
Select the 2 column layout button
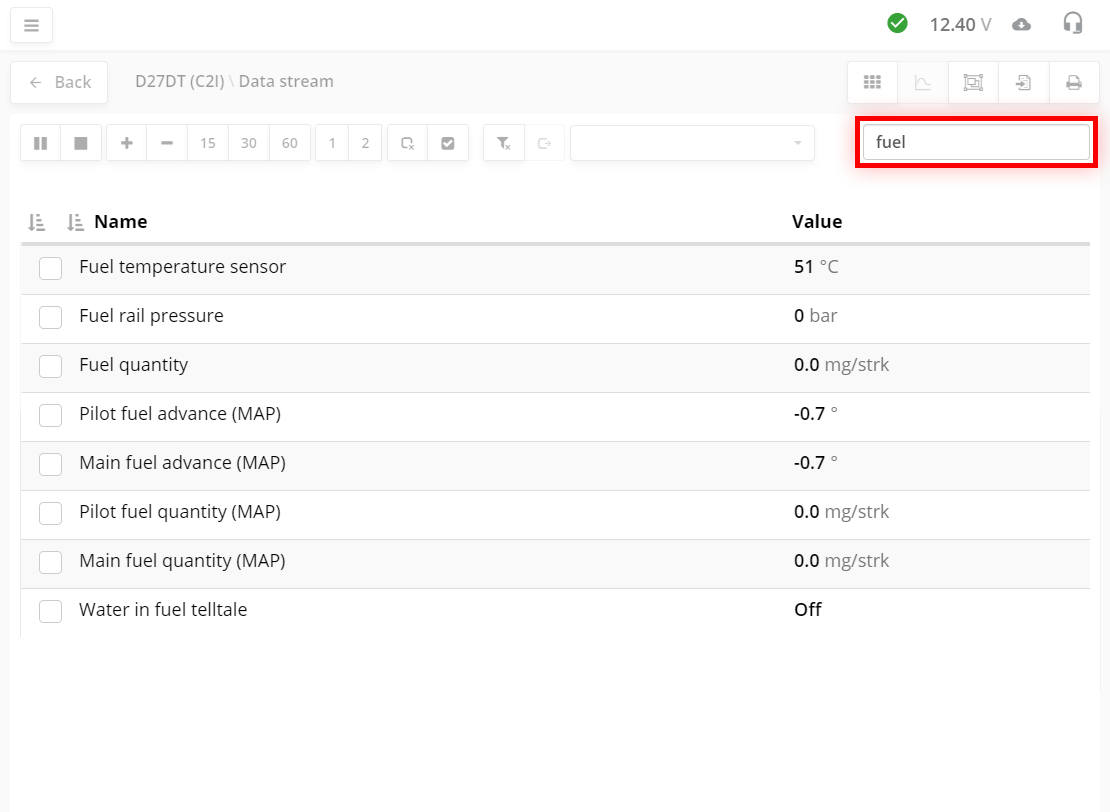(x=365, y=143)
